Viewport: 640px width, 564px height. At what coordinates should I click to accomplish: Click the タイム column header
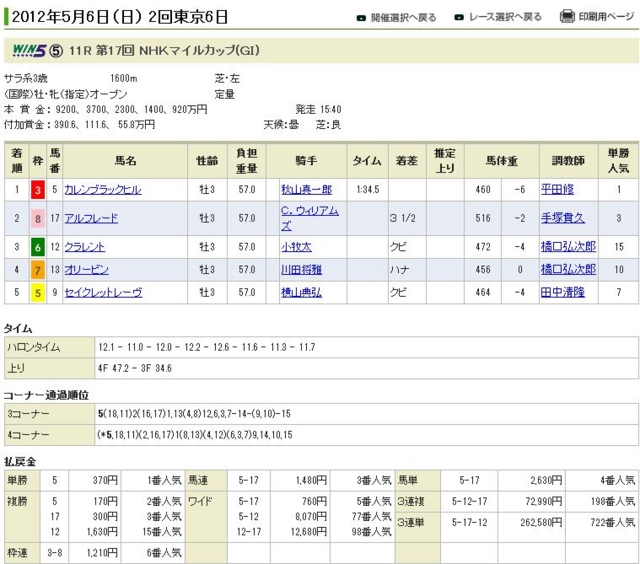367,161
